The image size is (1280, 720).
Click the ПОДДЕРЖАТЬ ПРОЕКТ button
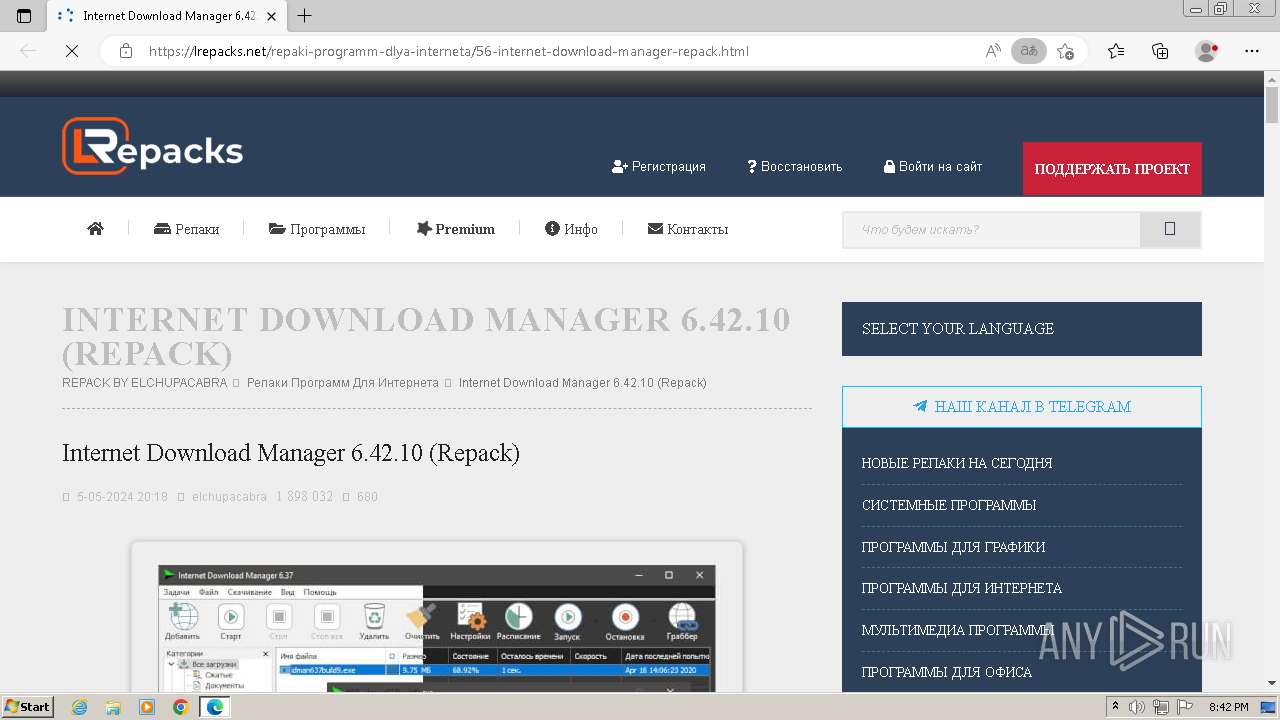point(1112,169)
